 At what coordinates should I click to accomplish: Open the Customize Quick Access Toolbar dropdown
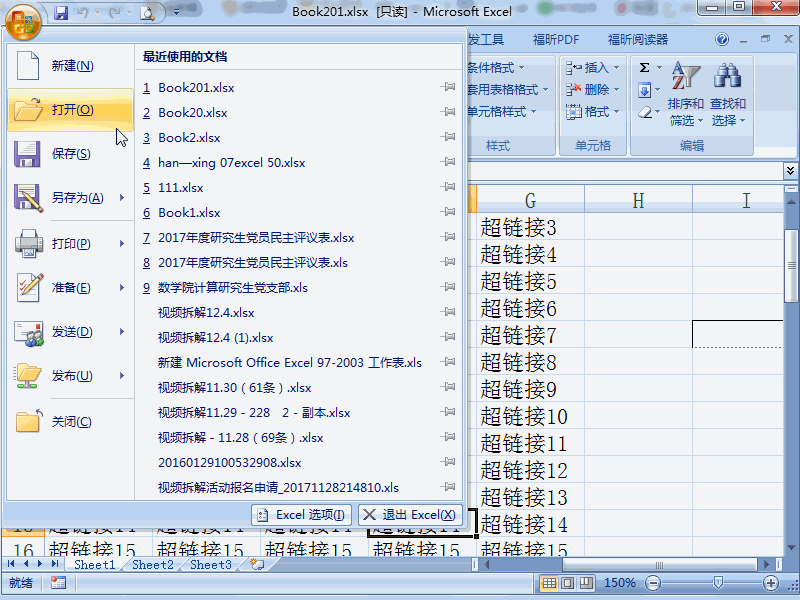click(x=176, y=12)
